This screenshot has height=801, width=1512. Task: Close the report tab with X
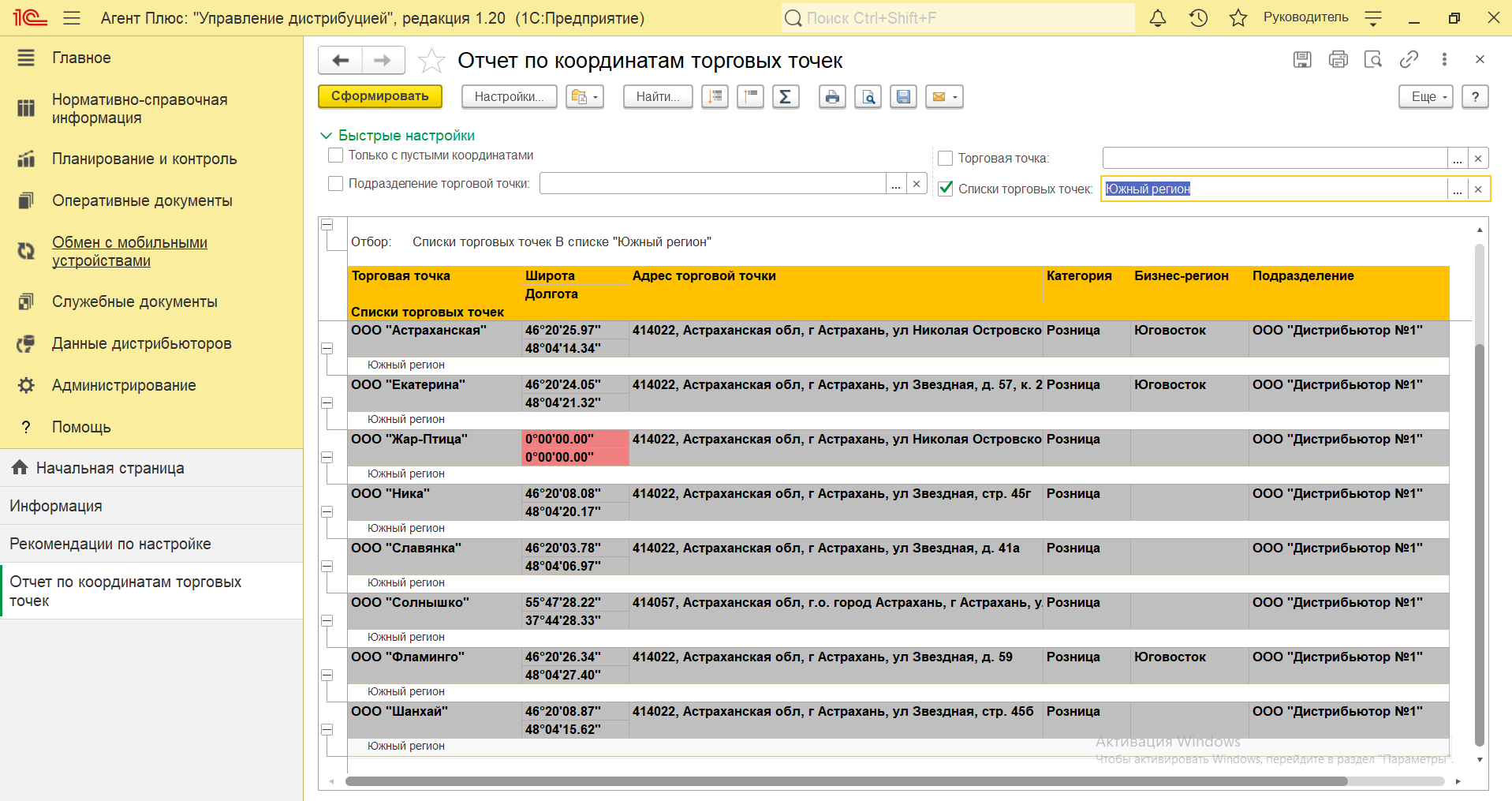tap(1480, 59)
